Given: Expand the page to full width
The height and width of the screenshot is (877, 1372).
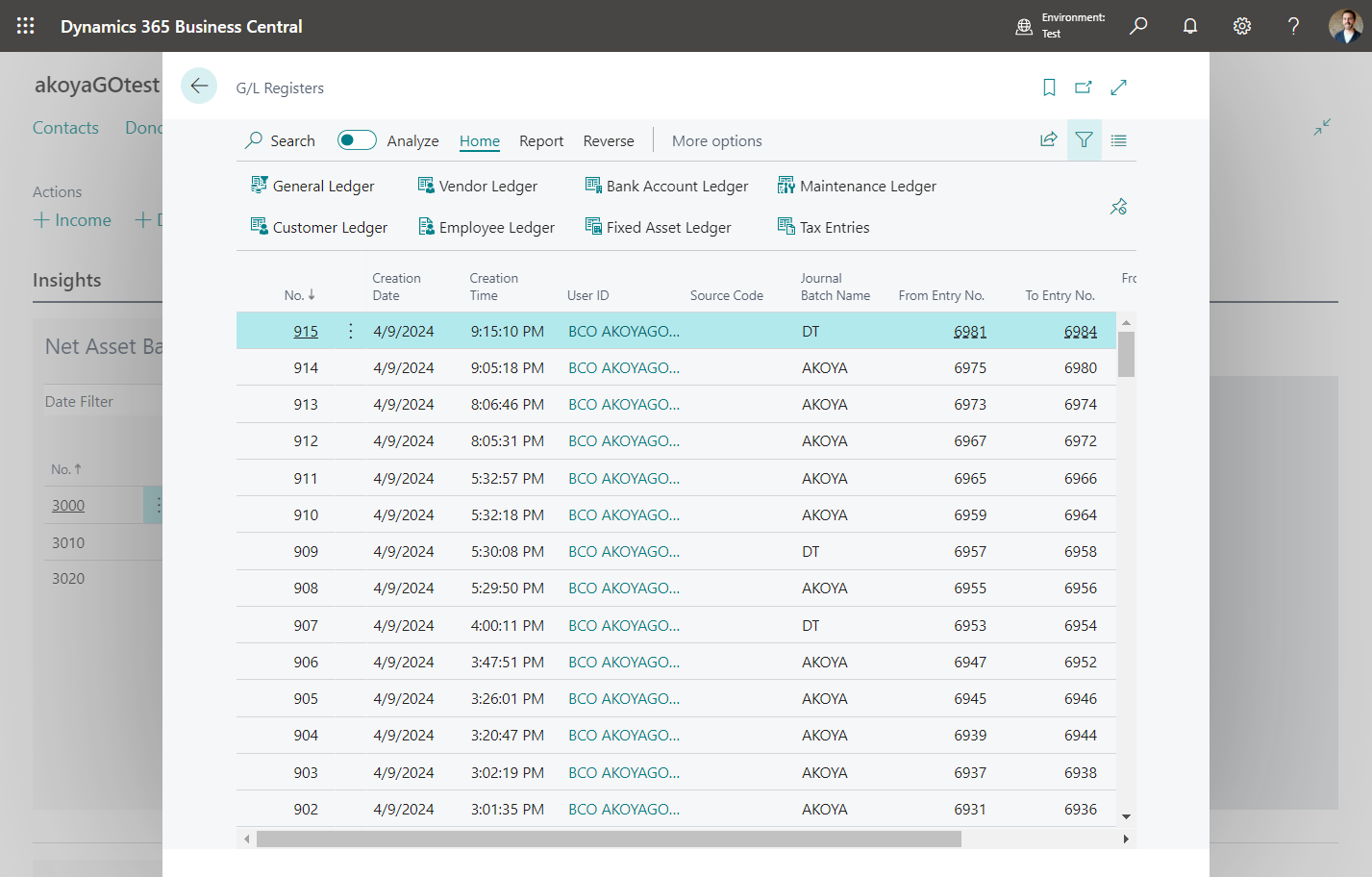Looking at the screenshot, I should [1118, 88].
